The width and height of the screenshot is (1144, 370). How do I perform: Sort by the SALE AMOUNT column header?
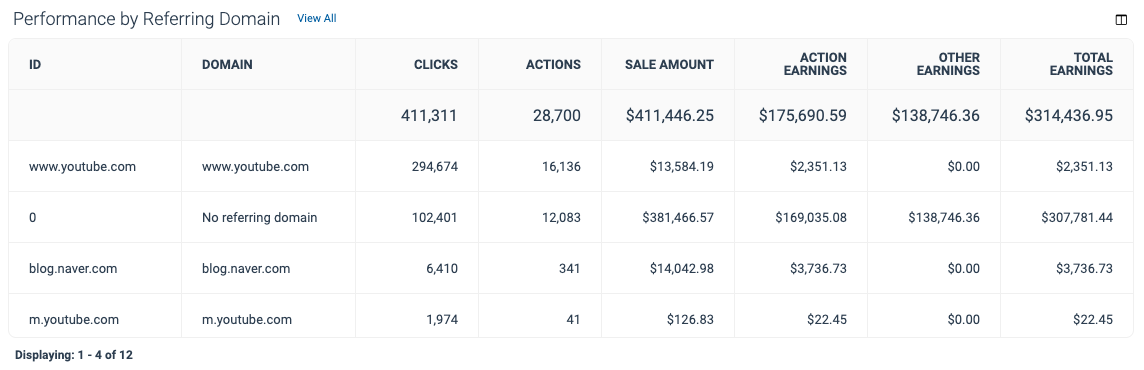(x=669, y=64)
